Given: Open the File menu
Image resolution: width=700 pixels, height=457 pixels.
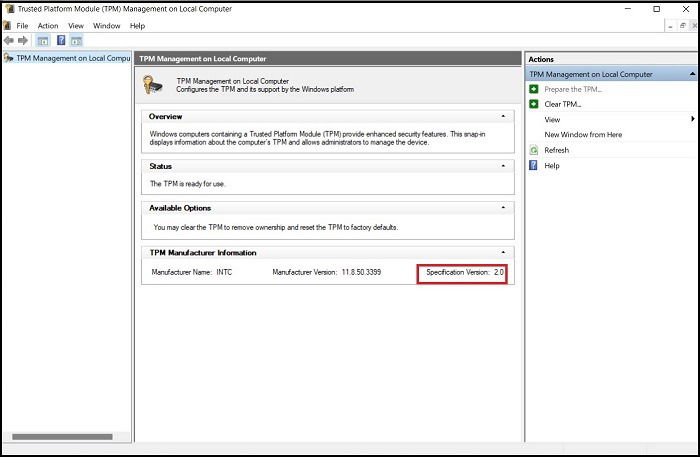Looking at the screenshot, I should coord(22,26).
